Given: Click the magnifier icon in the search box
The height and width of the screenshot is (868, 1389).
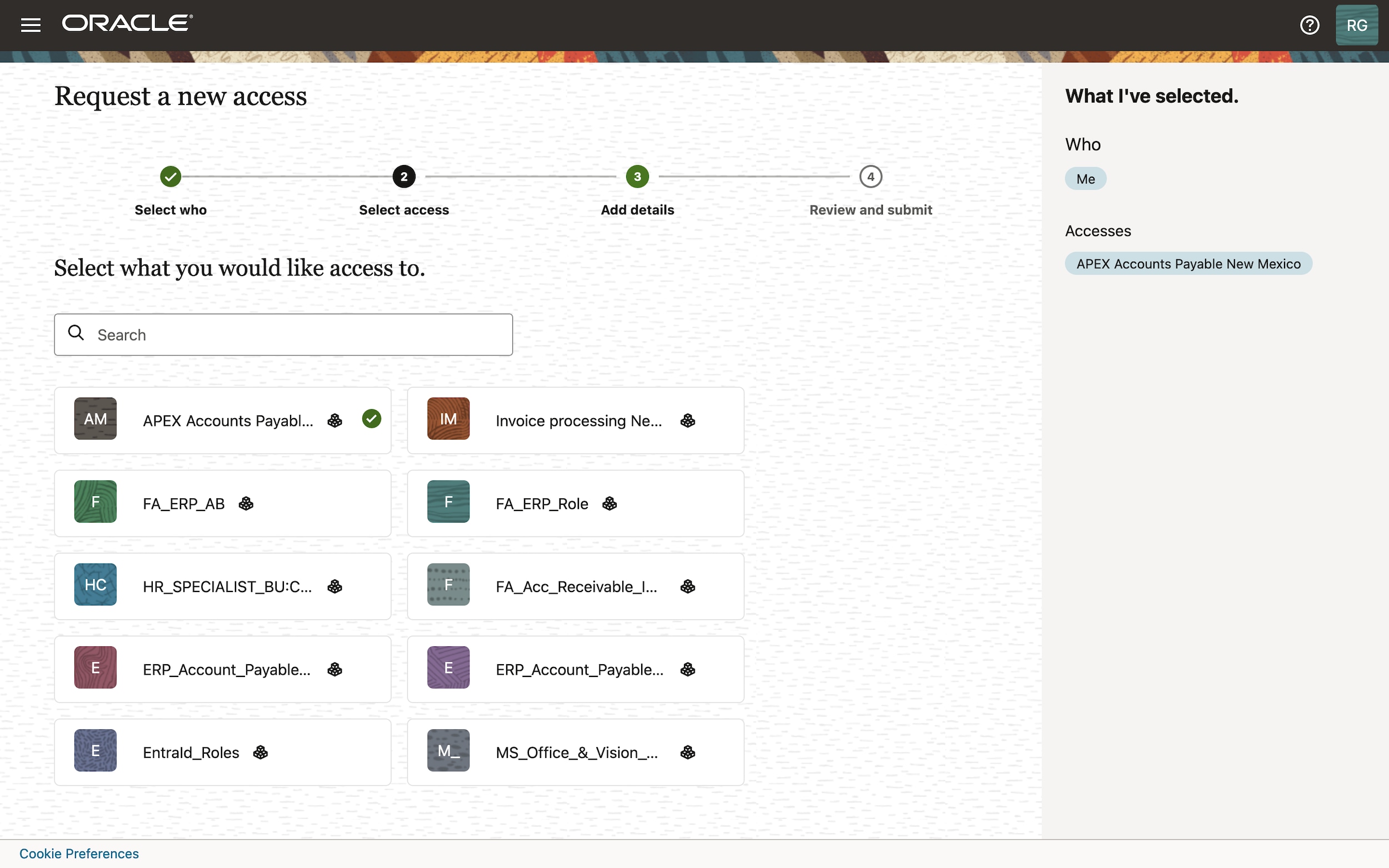Looking at the screenshot, I should [76, 333].
